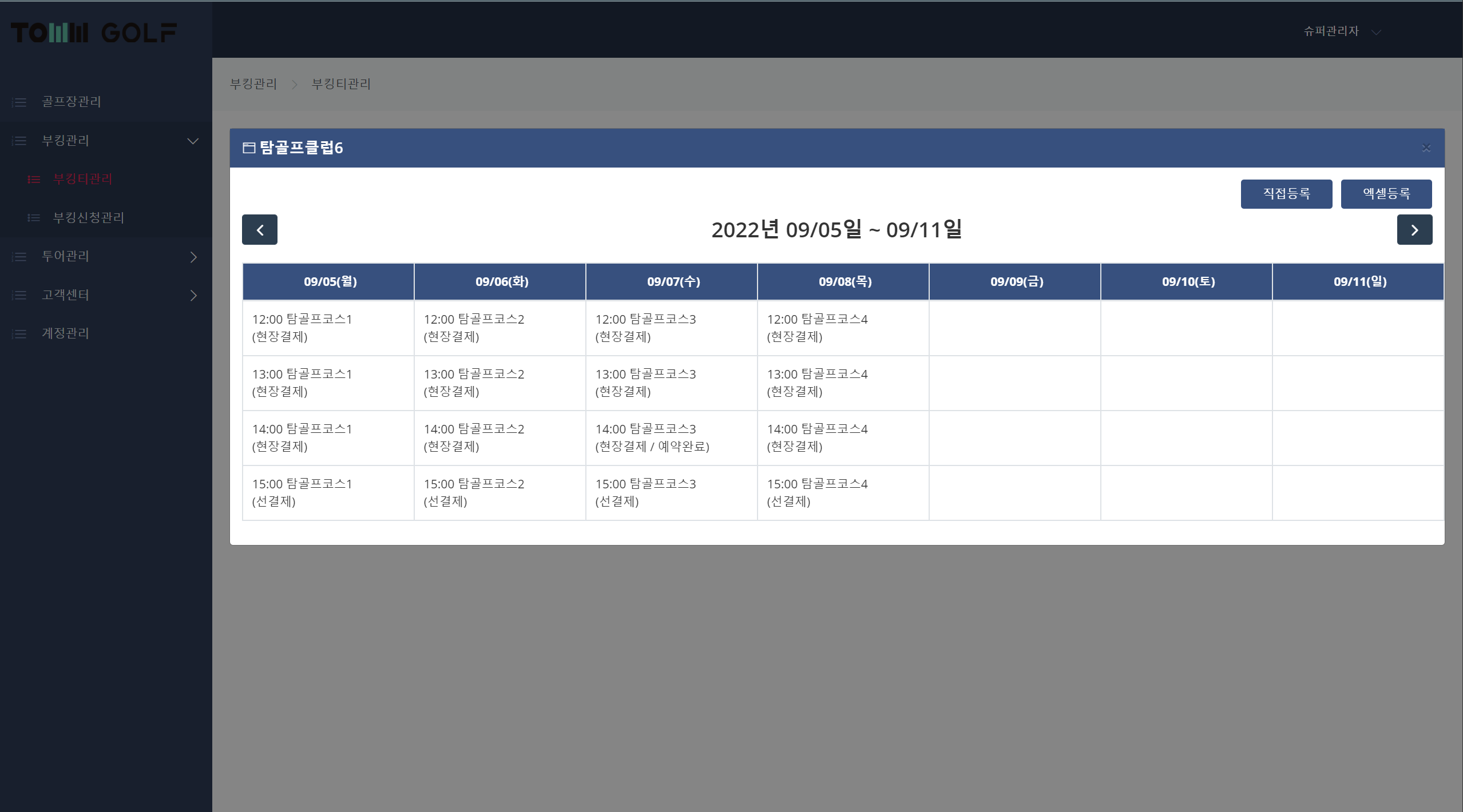1463x812 pixels.
Task: Select 골프장관리 in the sidebar
Action: (71, 102)
